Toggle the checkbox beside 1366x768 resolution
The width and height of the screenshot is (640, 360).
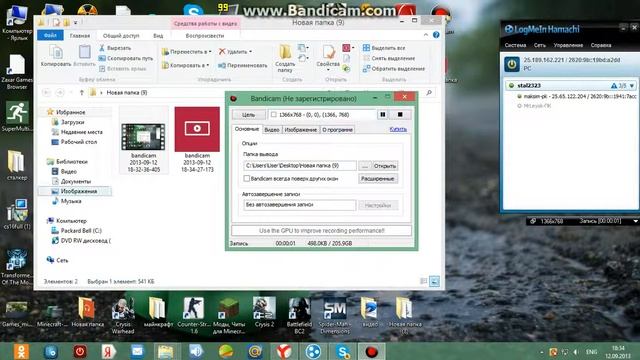pos(273,115)
